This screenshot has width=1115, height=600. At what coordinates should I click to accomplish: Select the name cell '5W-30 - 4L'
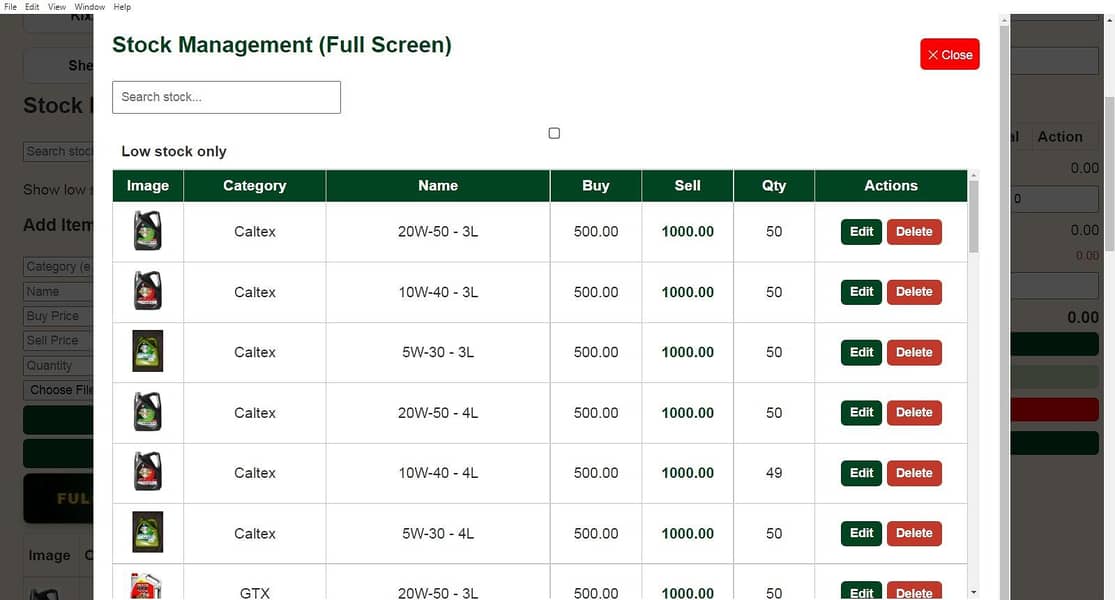click(x=438, y=534)
